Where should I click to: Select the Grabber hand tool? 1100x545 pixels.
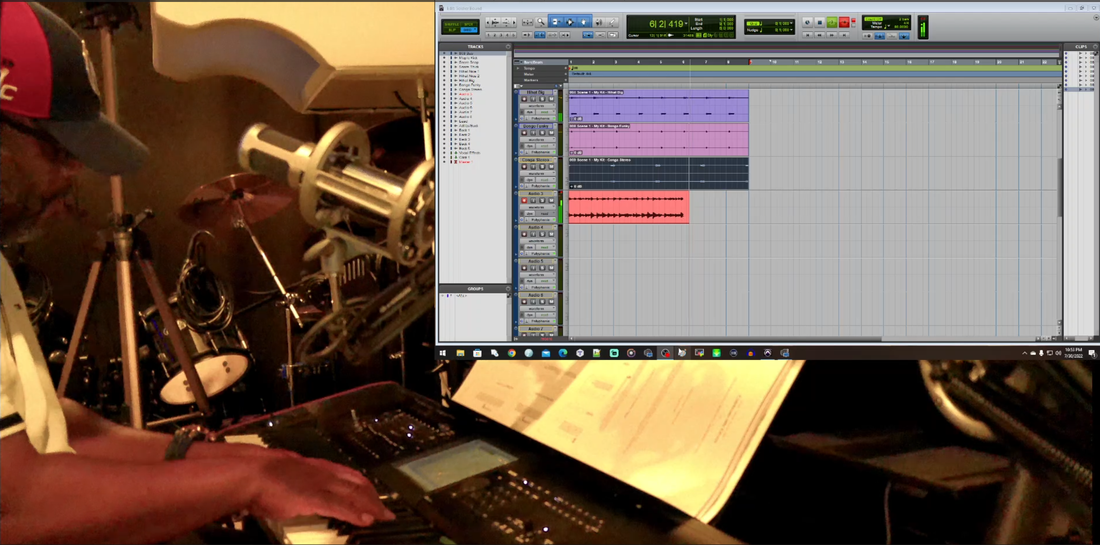584,22
